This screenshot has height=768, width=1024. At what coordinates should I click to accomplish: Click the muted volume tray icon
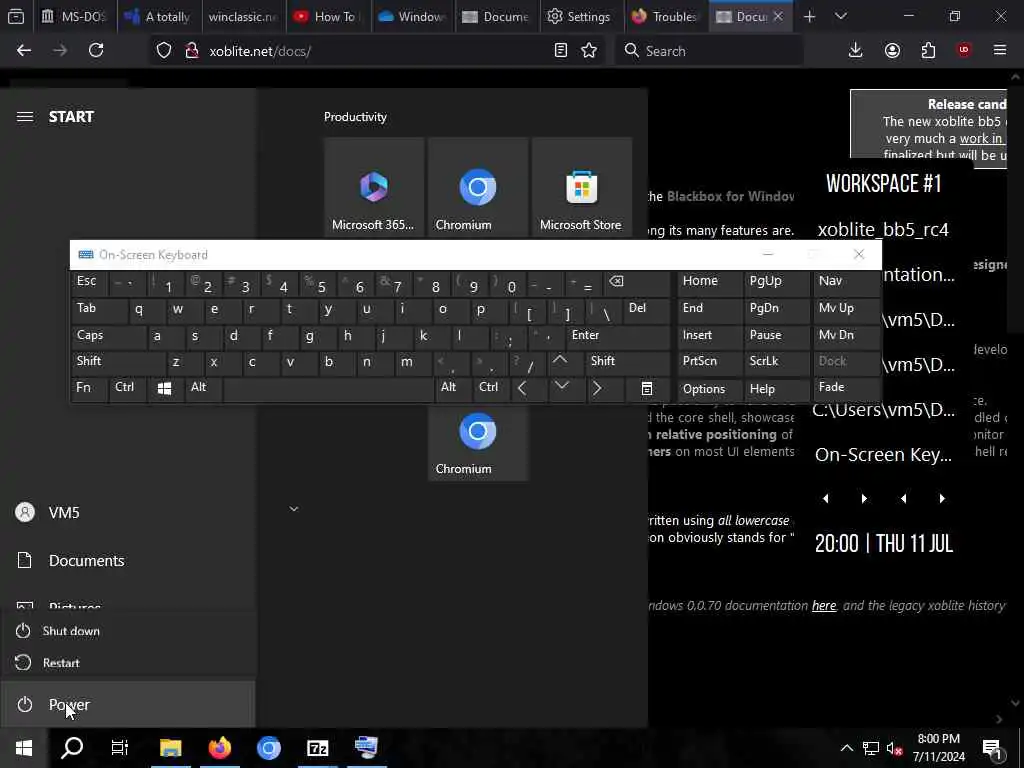tap(895, 748)
